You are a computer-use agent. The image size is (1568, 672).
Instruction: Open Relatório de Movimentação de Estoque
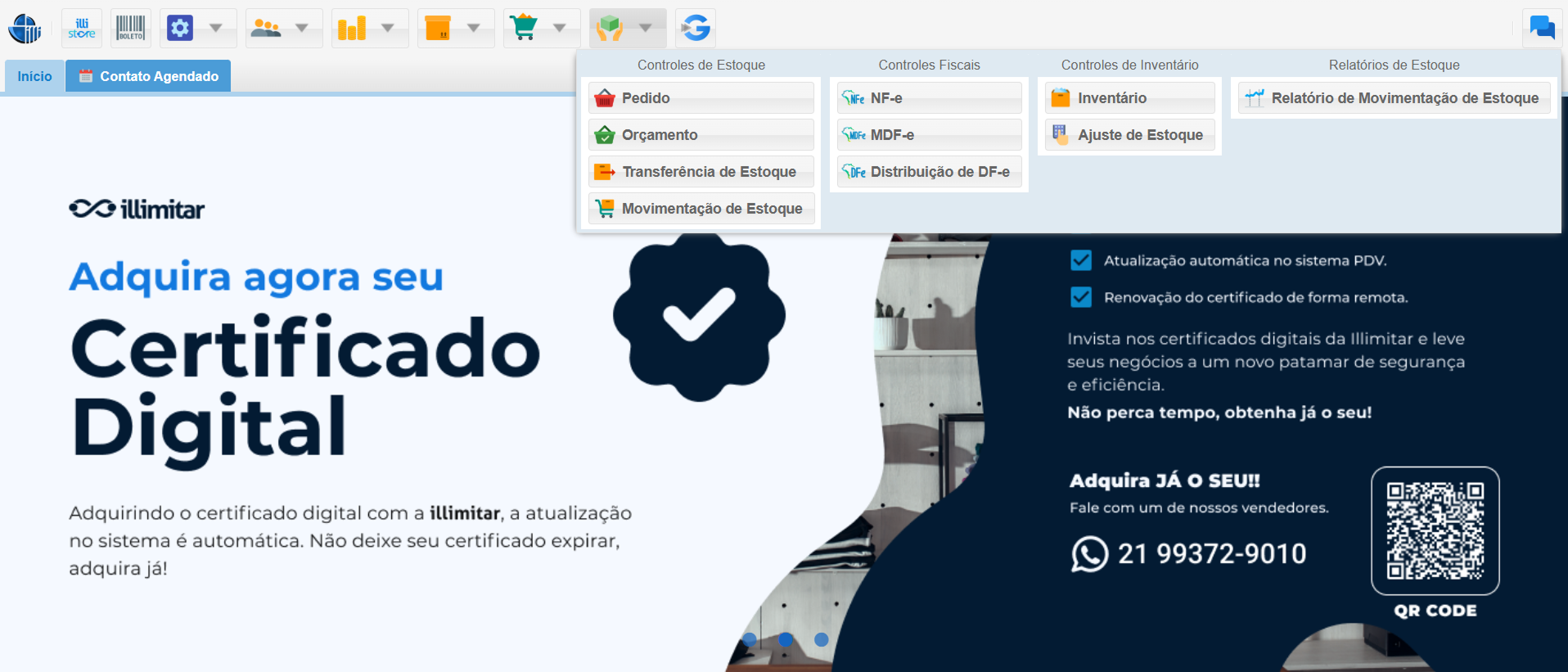(x=1394, y=98)
